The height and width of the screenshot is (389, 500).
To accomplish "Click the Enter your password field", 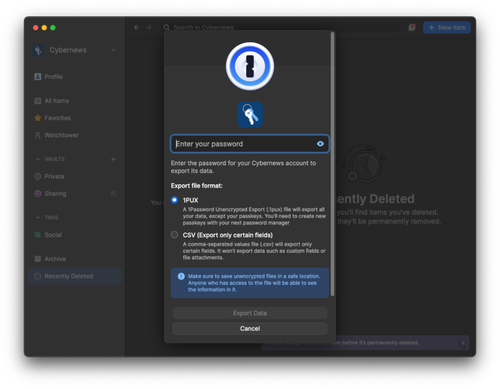I will pyautogui.click(x=250, y=144).
